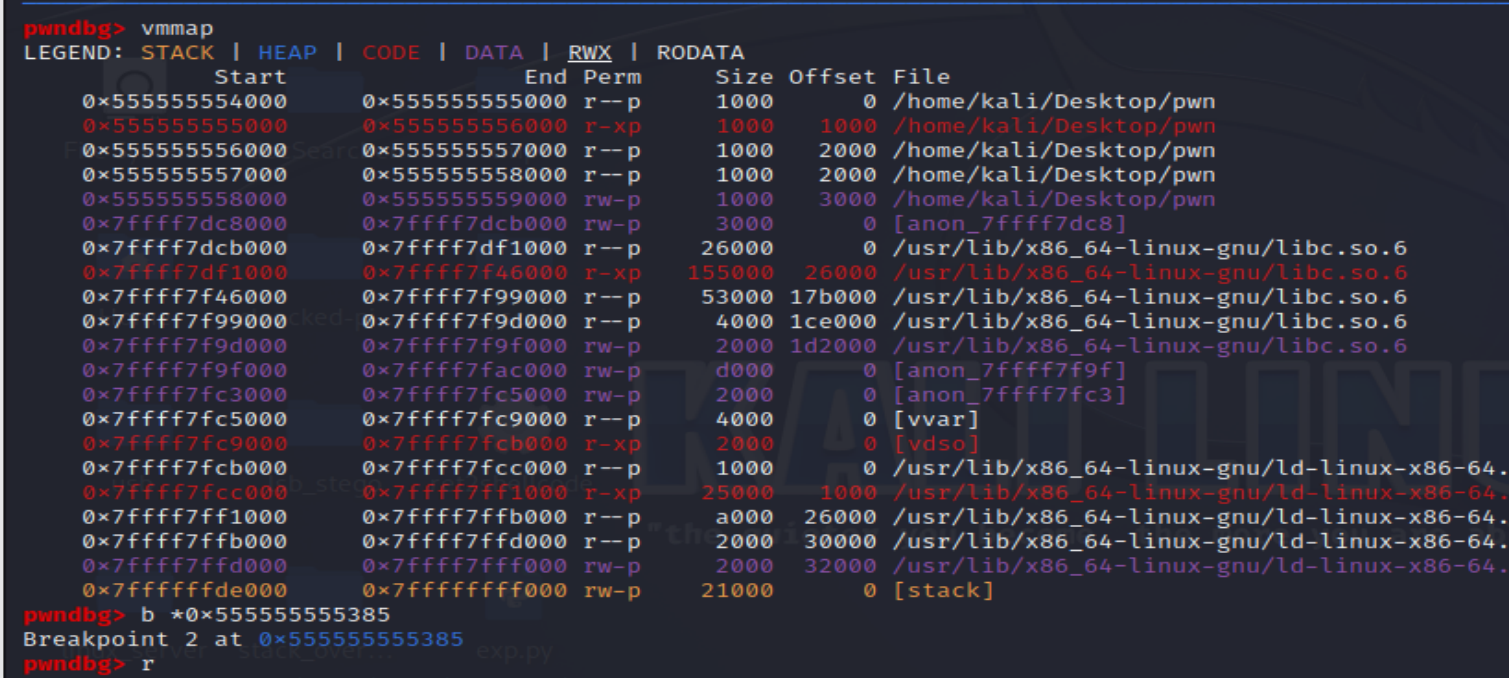Click the Size column header

click(x=744, y=77)
